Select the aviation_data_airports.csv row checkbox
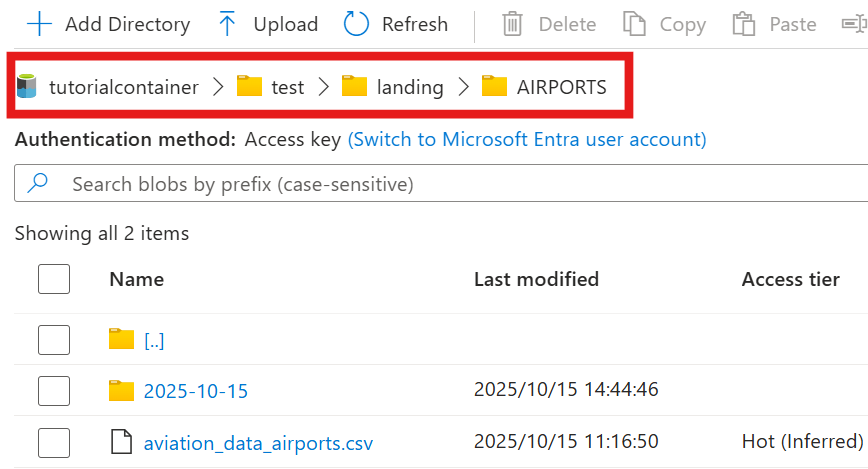Image resolution: width=868 pixels, height=469 pixels. point(54,442)
